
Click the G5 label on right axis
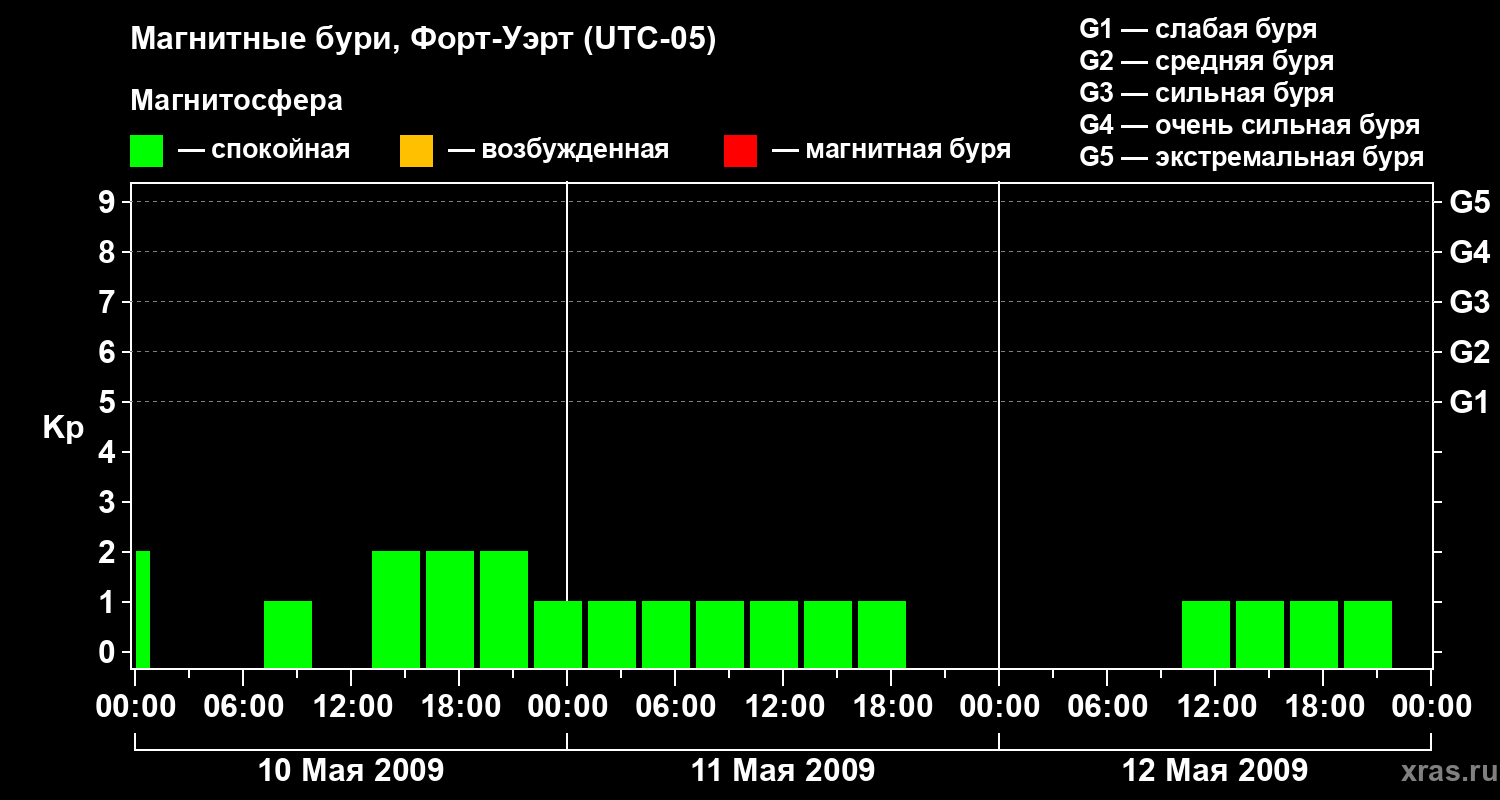coord(1469,202)
